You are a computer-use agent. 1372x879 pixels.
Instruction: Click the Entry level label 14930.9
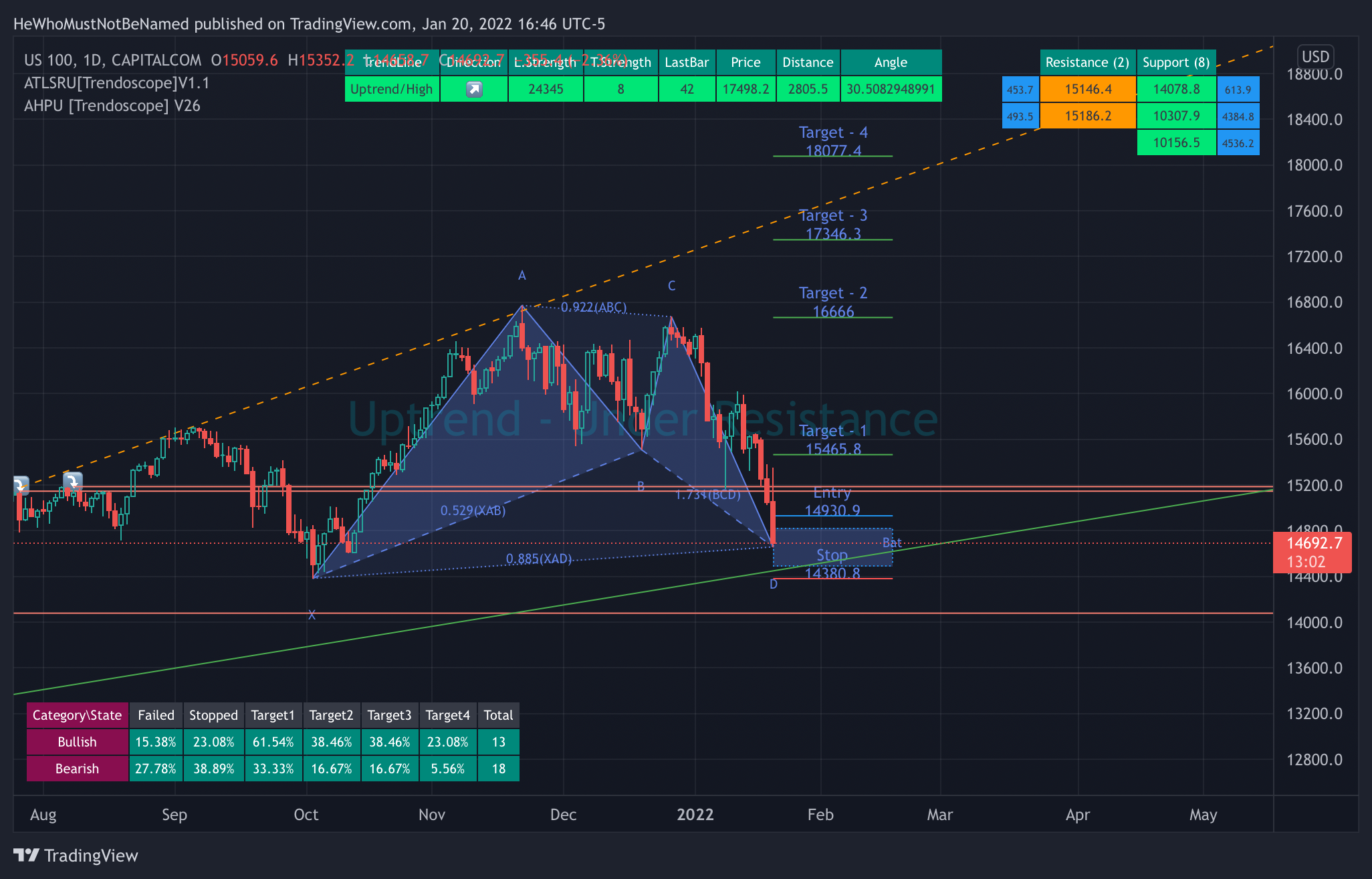832,502
